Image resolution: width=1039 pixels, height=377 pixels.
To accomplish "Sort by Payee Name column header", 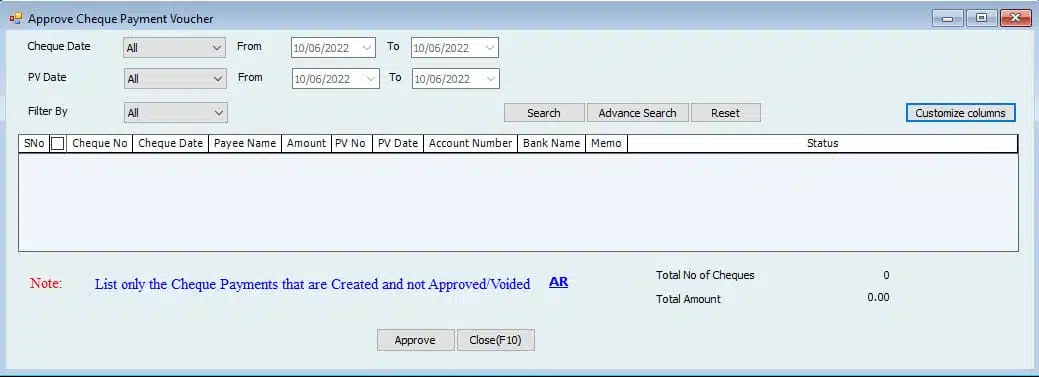I will (245, 143).
